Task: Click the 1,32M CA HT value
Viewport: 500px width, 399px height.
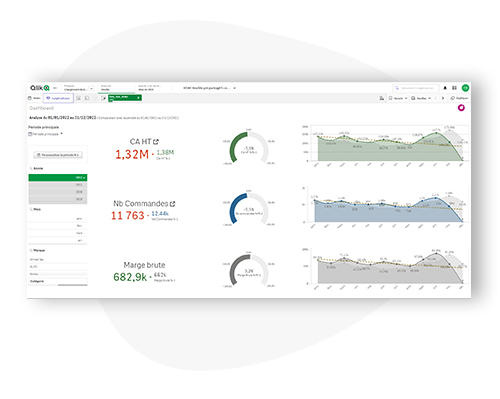Action: [132, 154]
